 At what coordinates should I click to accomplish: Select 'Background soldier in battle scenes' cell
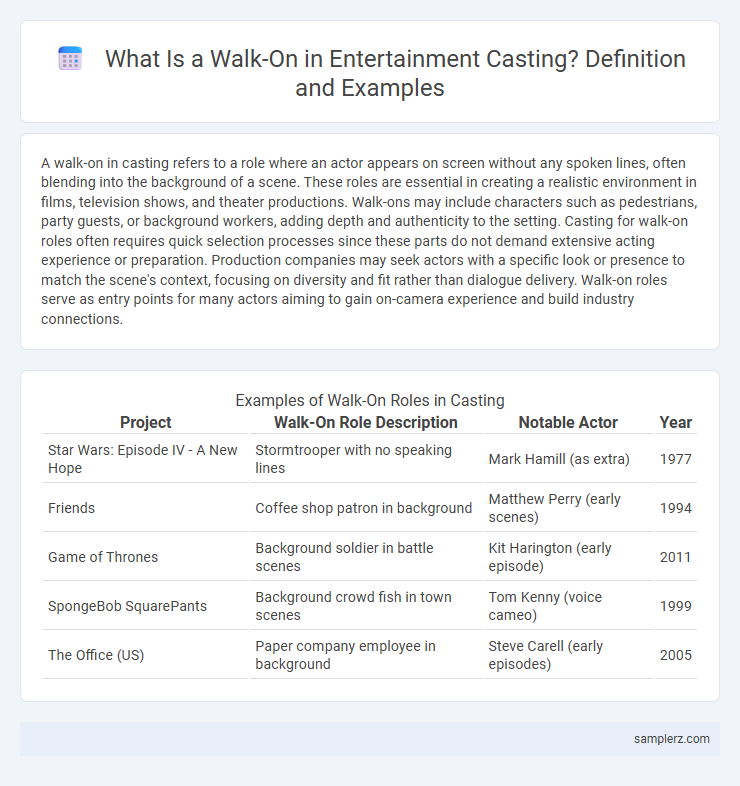(366, 557)
